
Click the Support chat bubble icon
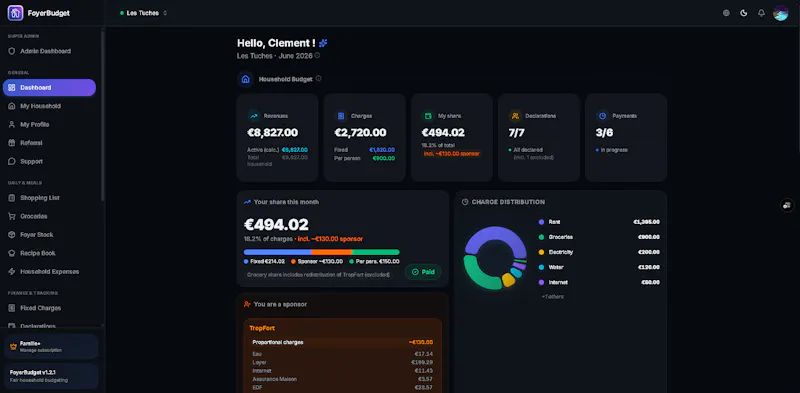click(x=12, y=161)
